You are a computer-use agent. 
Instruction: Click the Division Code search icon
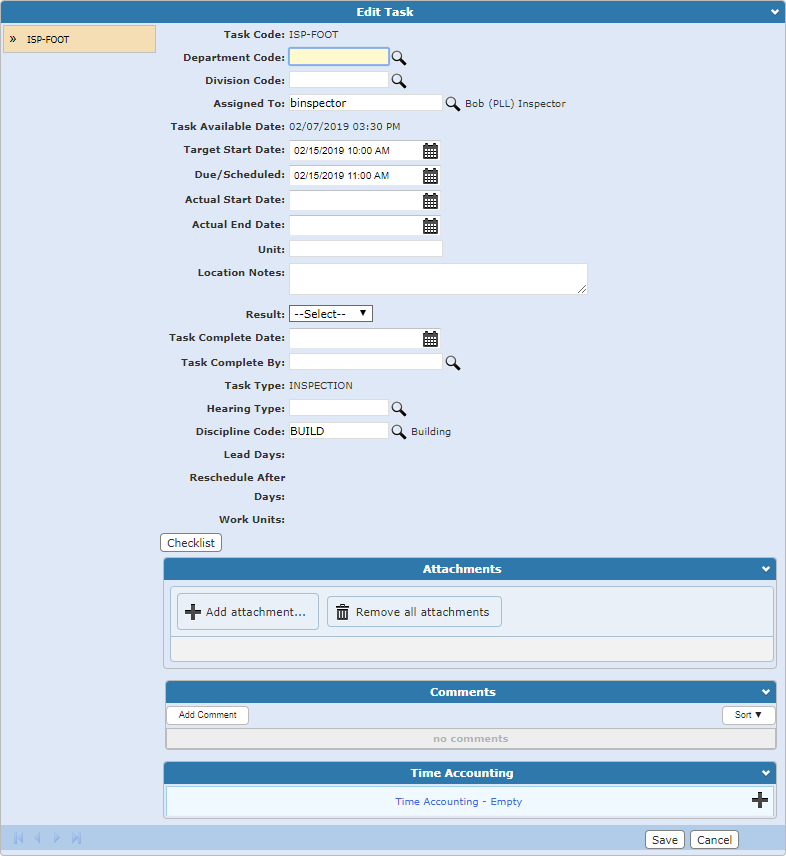click(x=398, y=80)
